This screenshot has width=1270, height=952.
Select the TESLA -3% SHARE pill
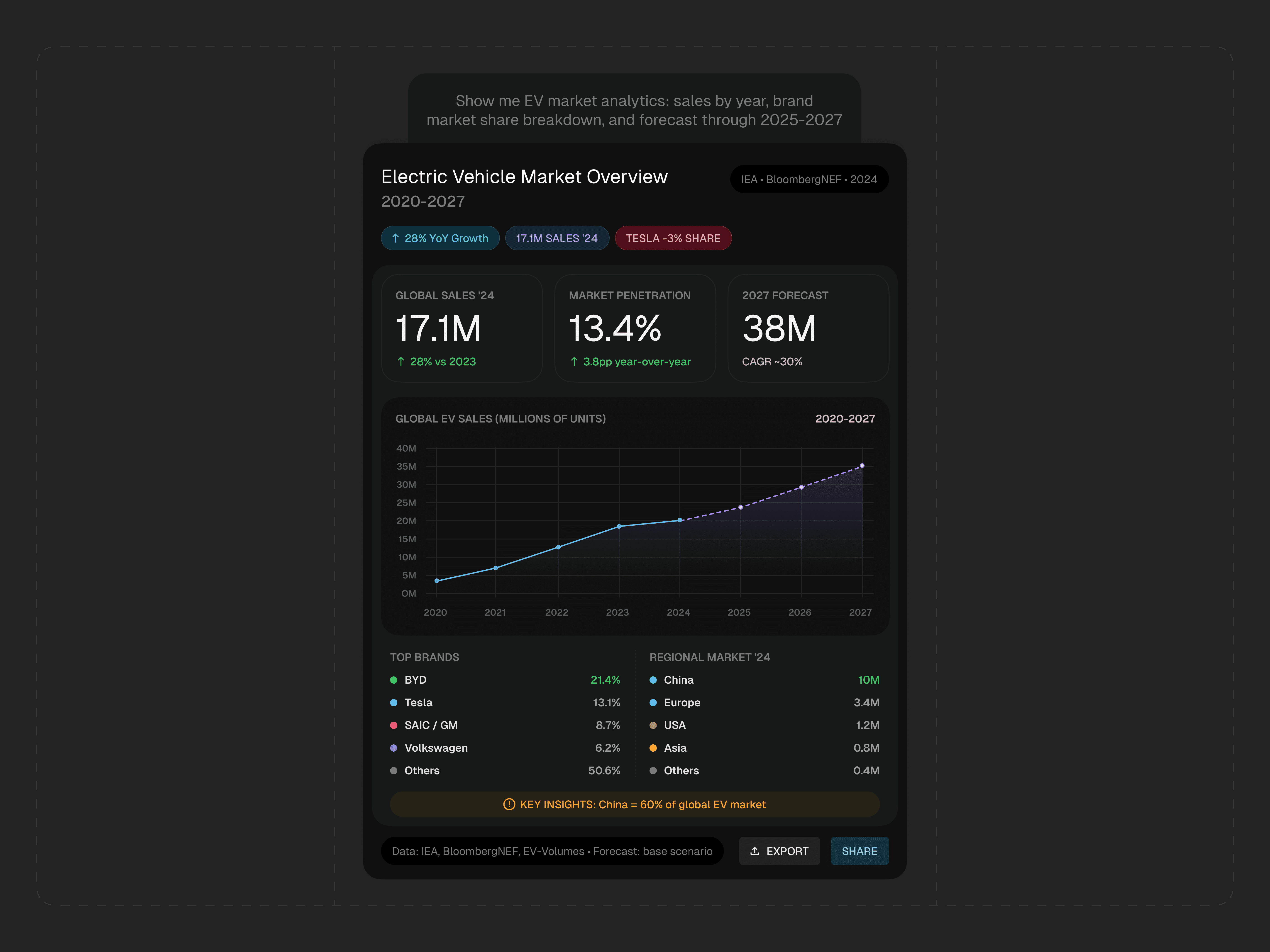tap(673, 238)
